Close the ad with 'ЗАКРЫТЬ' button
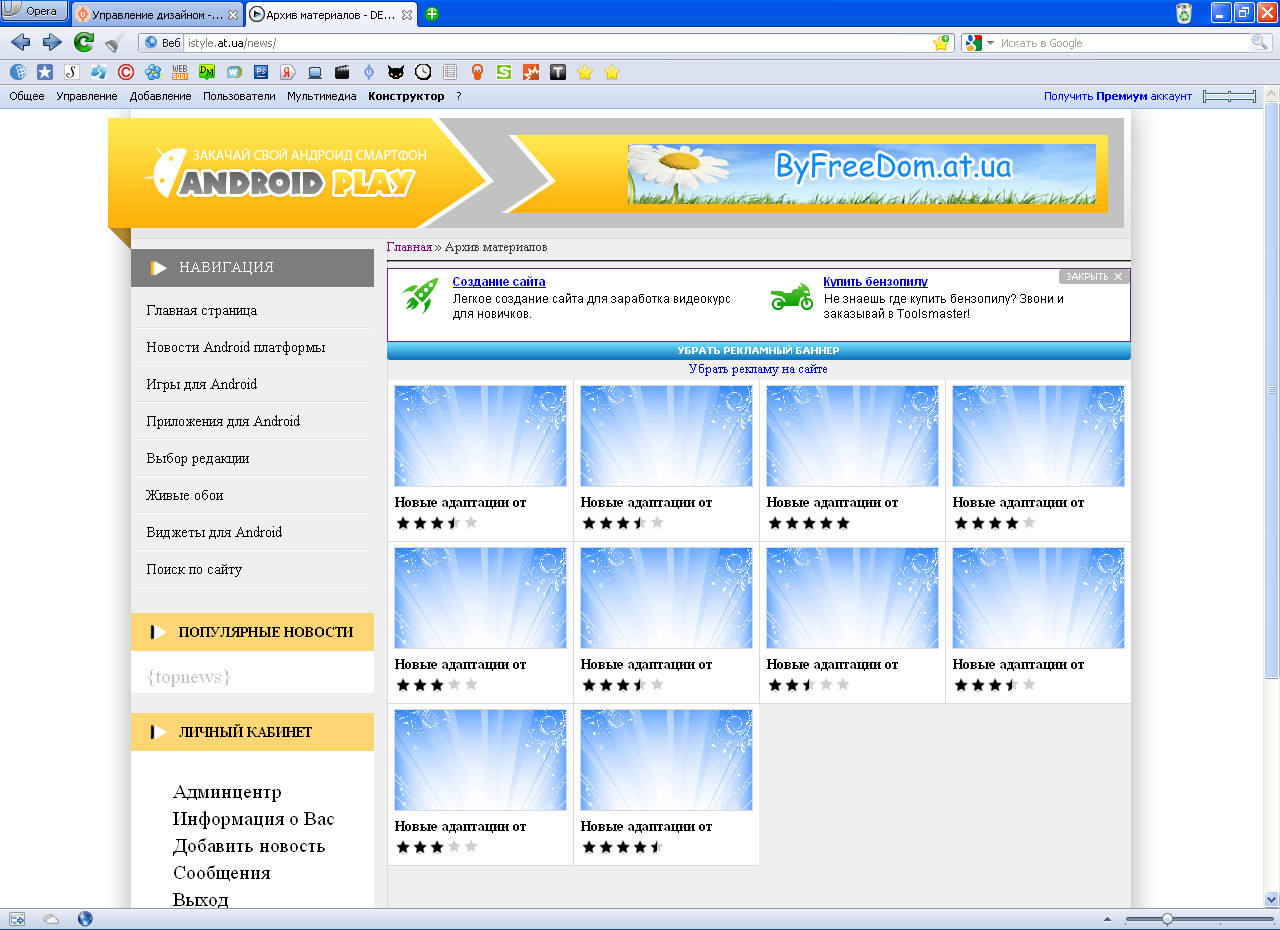This screenshot has height=930, width=1280. [1094, 276]
